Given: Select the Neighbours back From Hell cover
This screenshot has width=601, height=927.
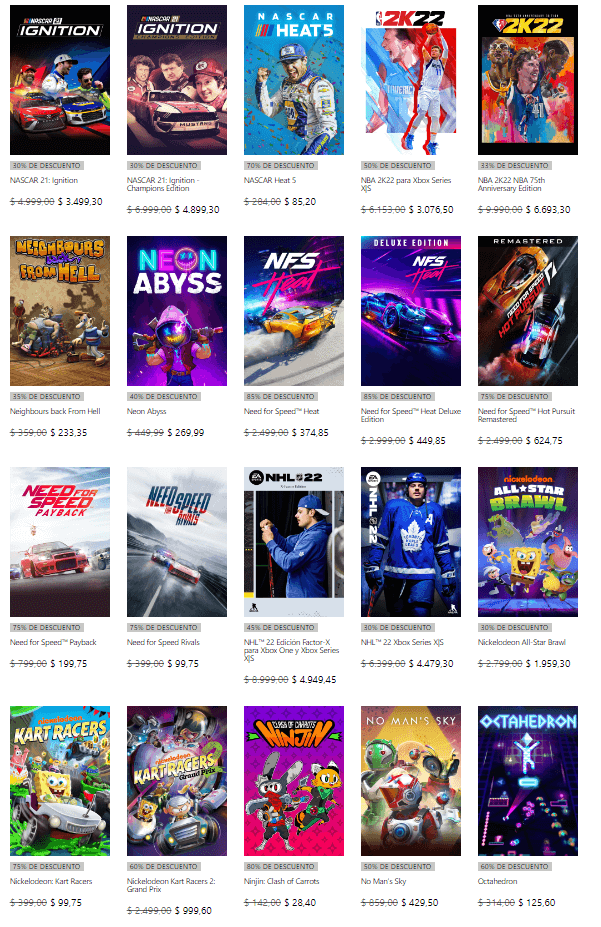Looking at the screenshot, I should pos(60,311).
